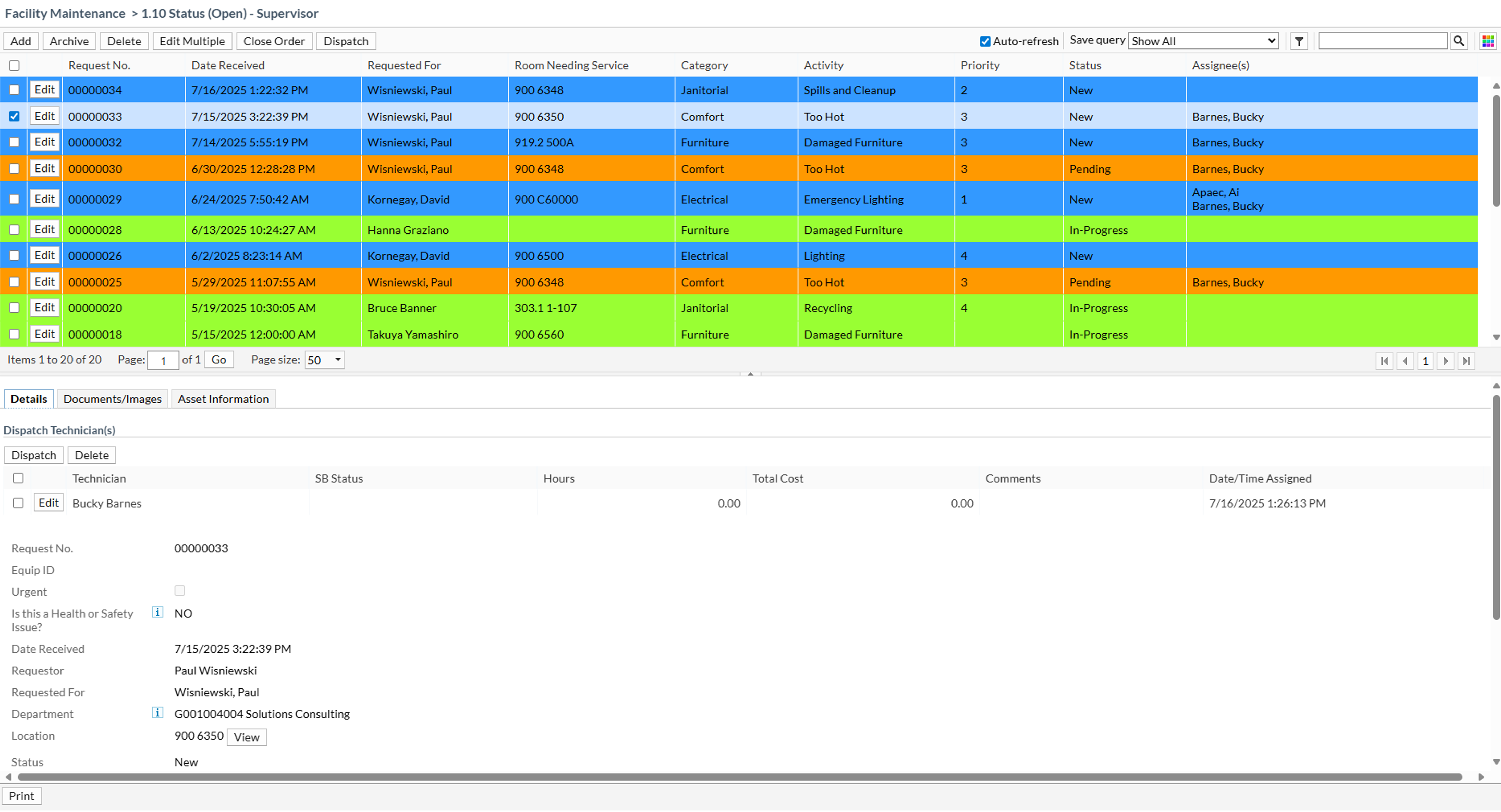
Task: Click Health or Safety info icon
Action: [157, 612]
